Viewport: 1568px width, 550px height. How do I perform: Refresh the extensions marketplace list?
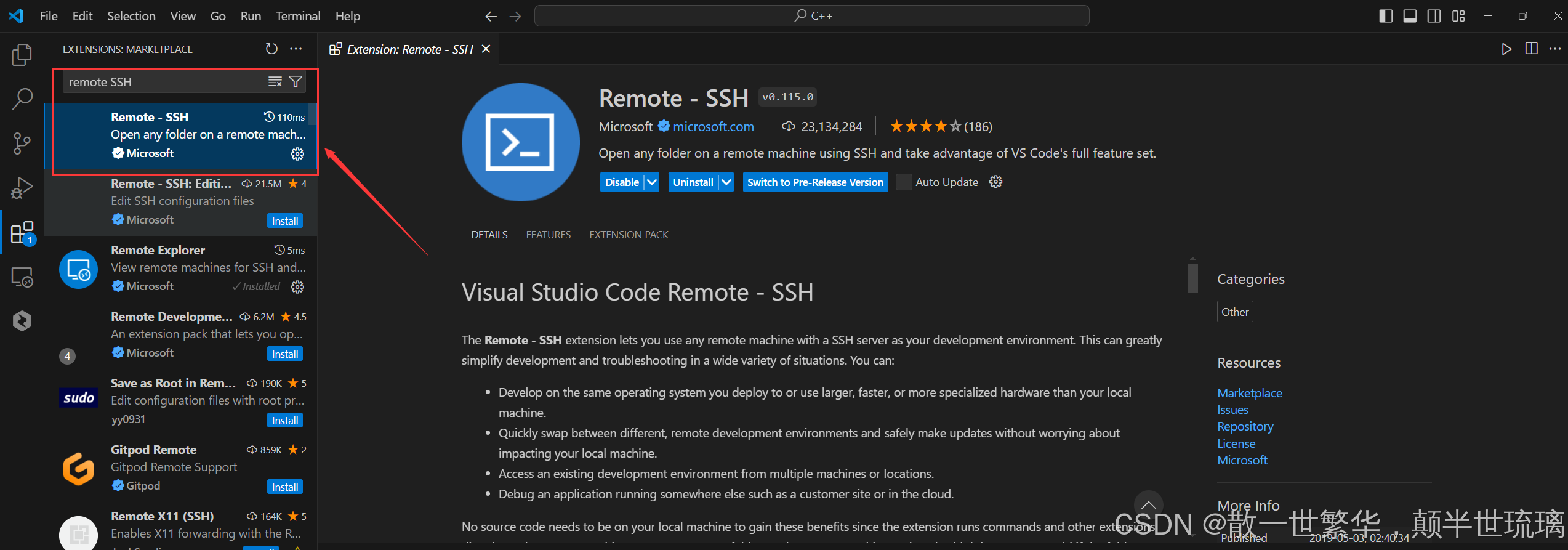pos(271,49)
